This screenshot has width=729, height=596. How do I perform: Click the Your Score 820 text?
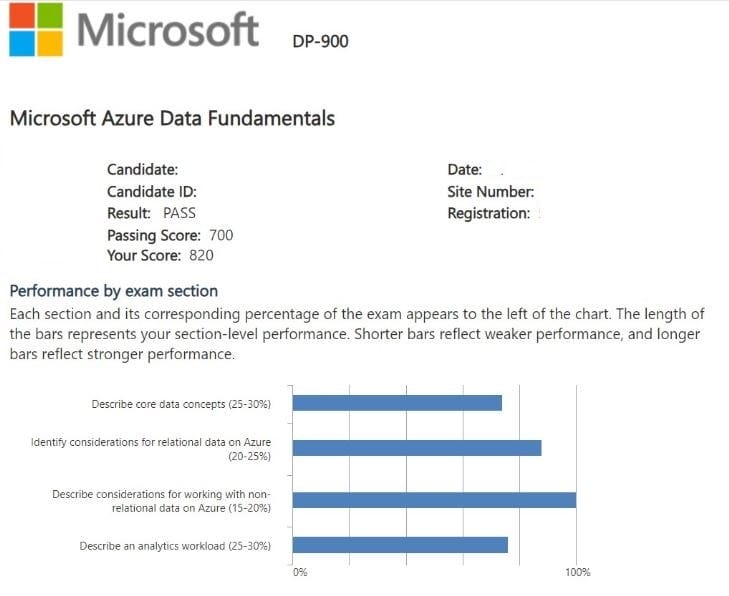[x=160, y=255]
